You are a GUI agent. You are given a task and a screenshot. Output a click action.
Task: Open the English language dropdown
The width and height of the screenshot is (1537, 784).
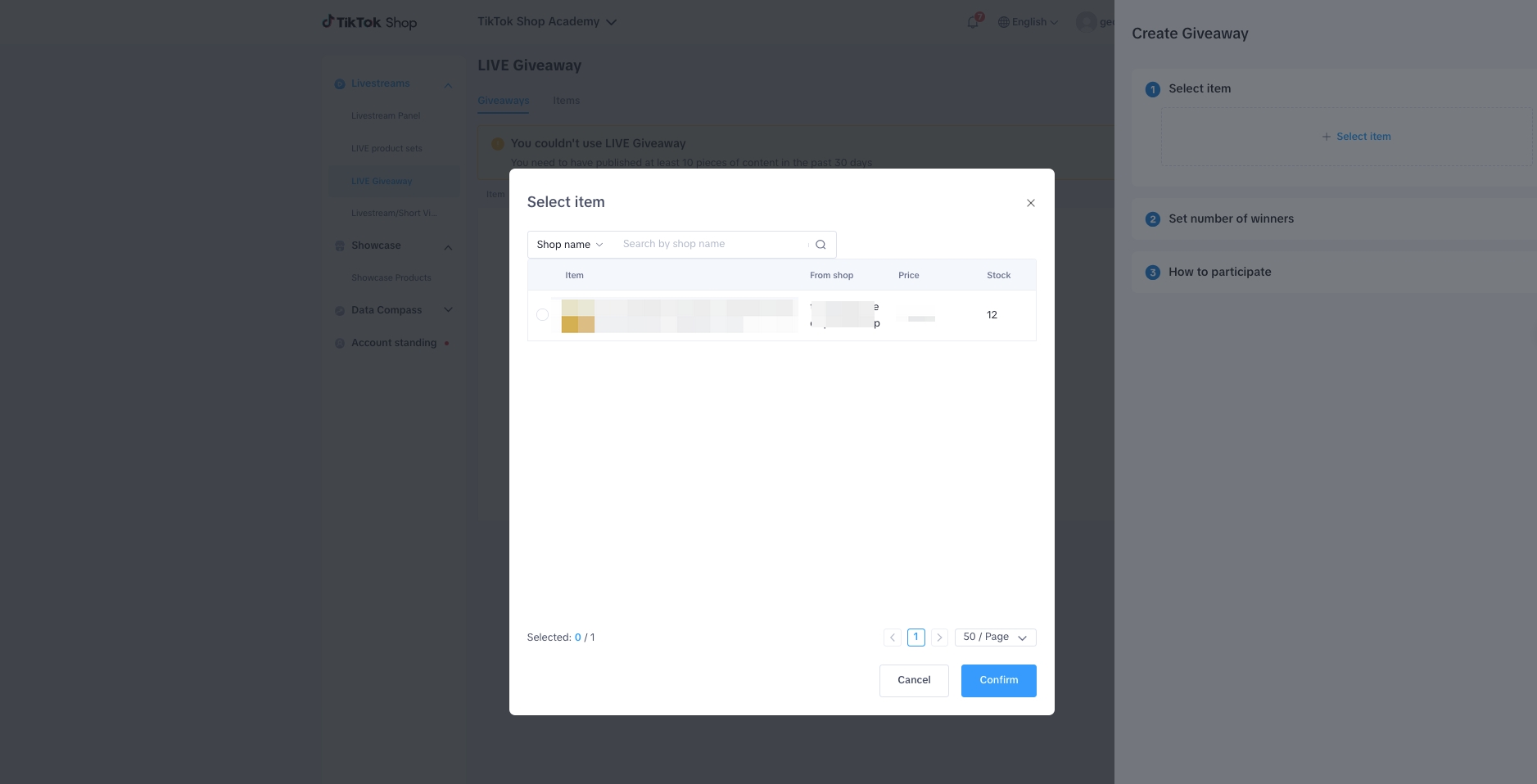coord(1028,22)
